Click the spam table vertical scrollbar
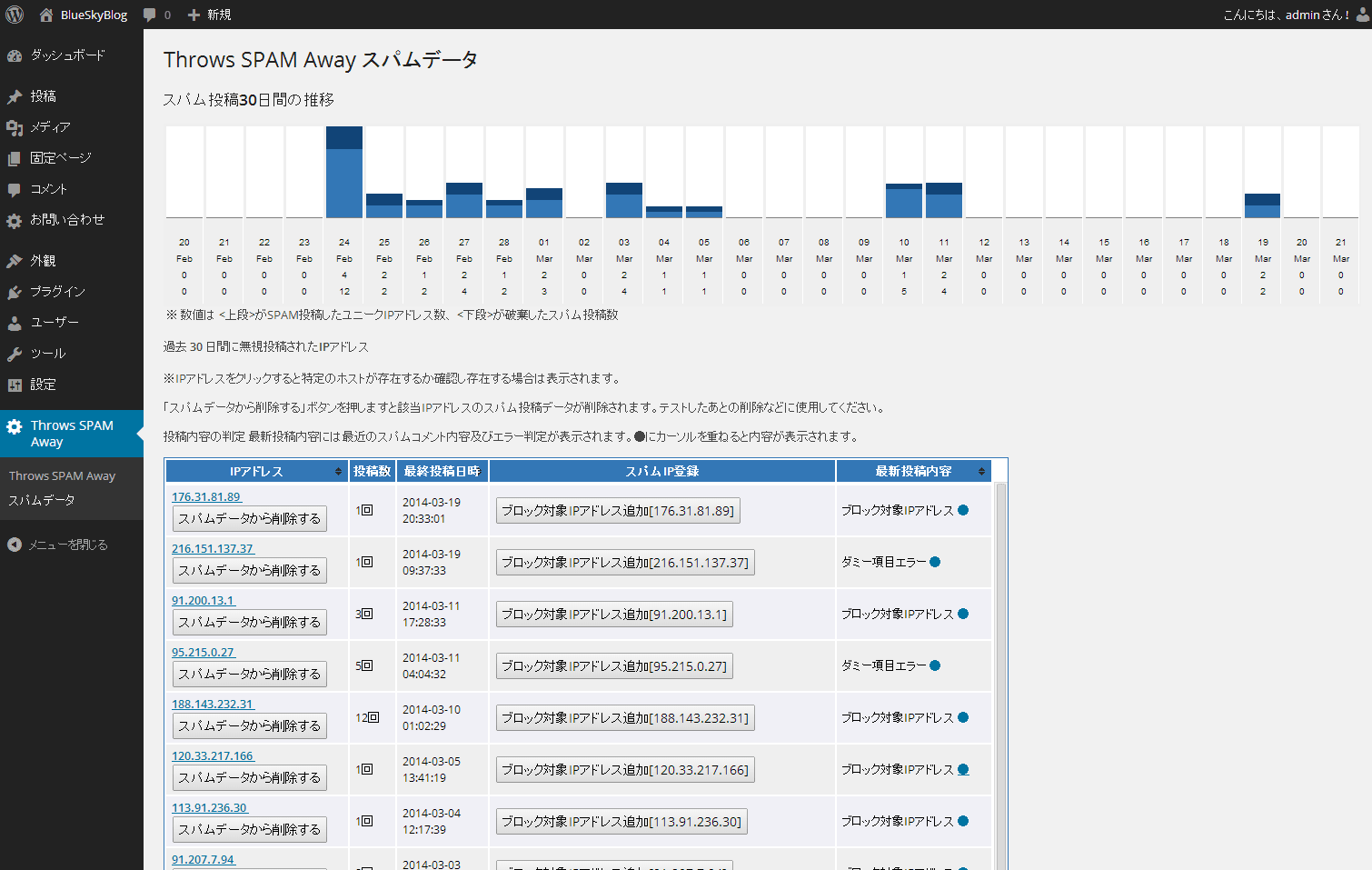The image size is (1372, 870). point(1001,676)
